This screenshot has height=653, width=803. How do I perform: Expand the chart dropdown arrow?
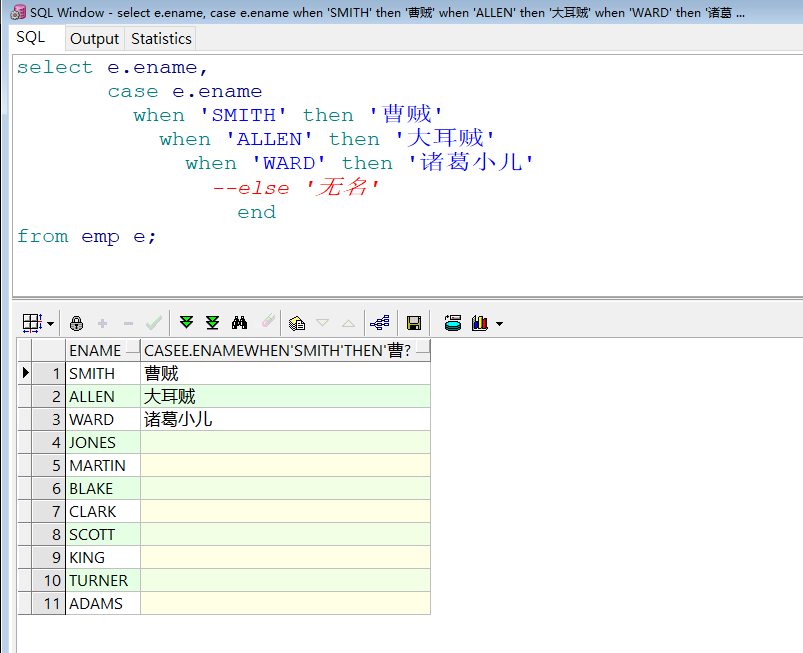[x=499, y=324]
